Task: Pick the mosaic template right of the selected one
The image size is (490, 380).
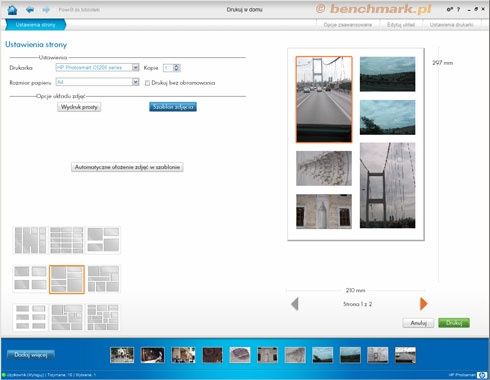Action: point(103,279)
